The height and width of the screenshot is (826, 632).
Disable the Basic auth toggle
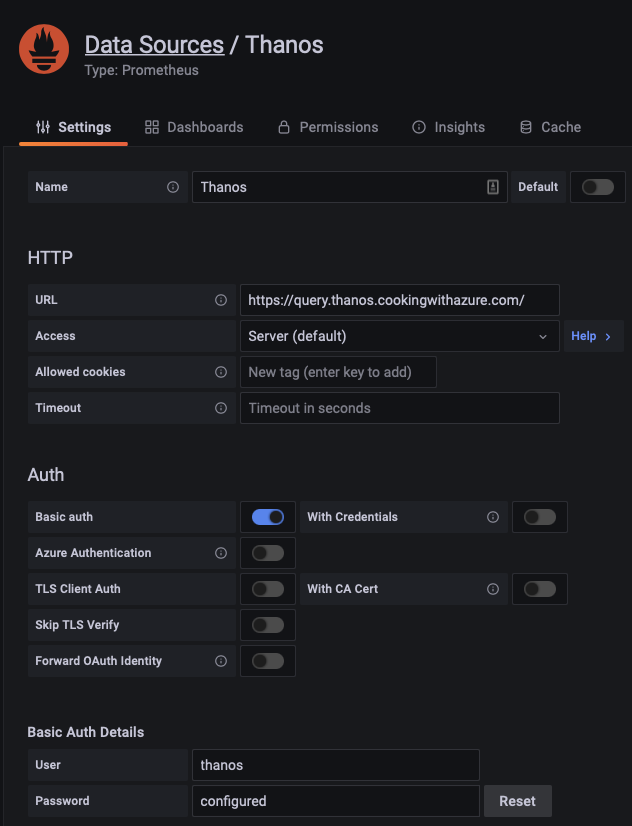click(x=268, y=517)
